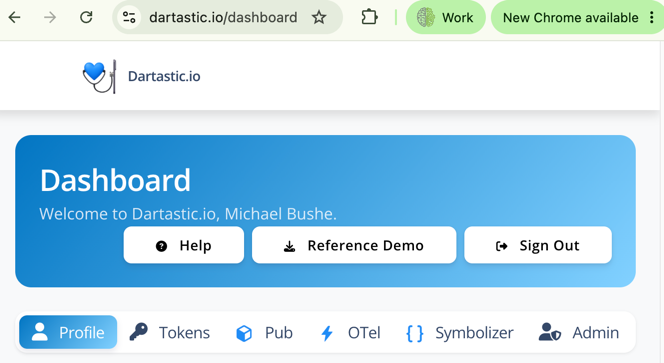Switch to the Tokens tab
The width and height of the screenshot is (664, 363).
[x=170, y=333]
